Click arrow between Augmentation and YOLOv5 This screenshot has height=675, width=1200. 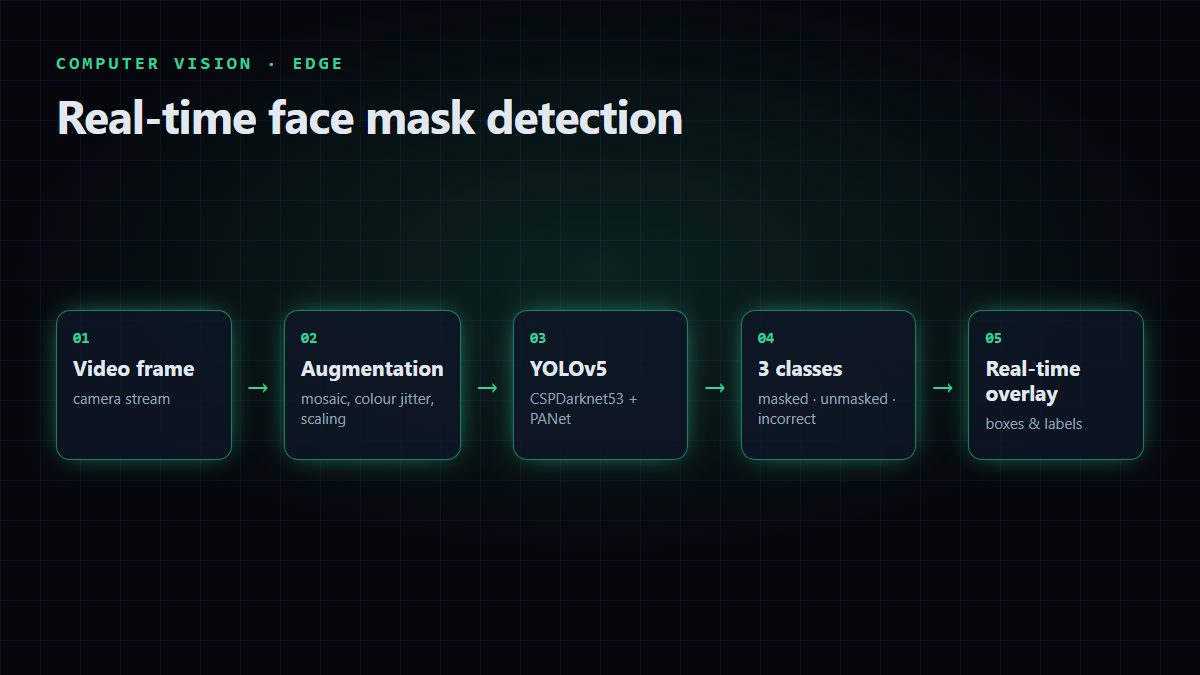coord(487,387)
